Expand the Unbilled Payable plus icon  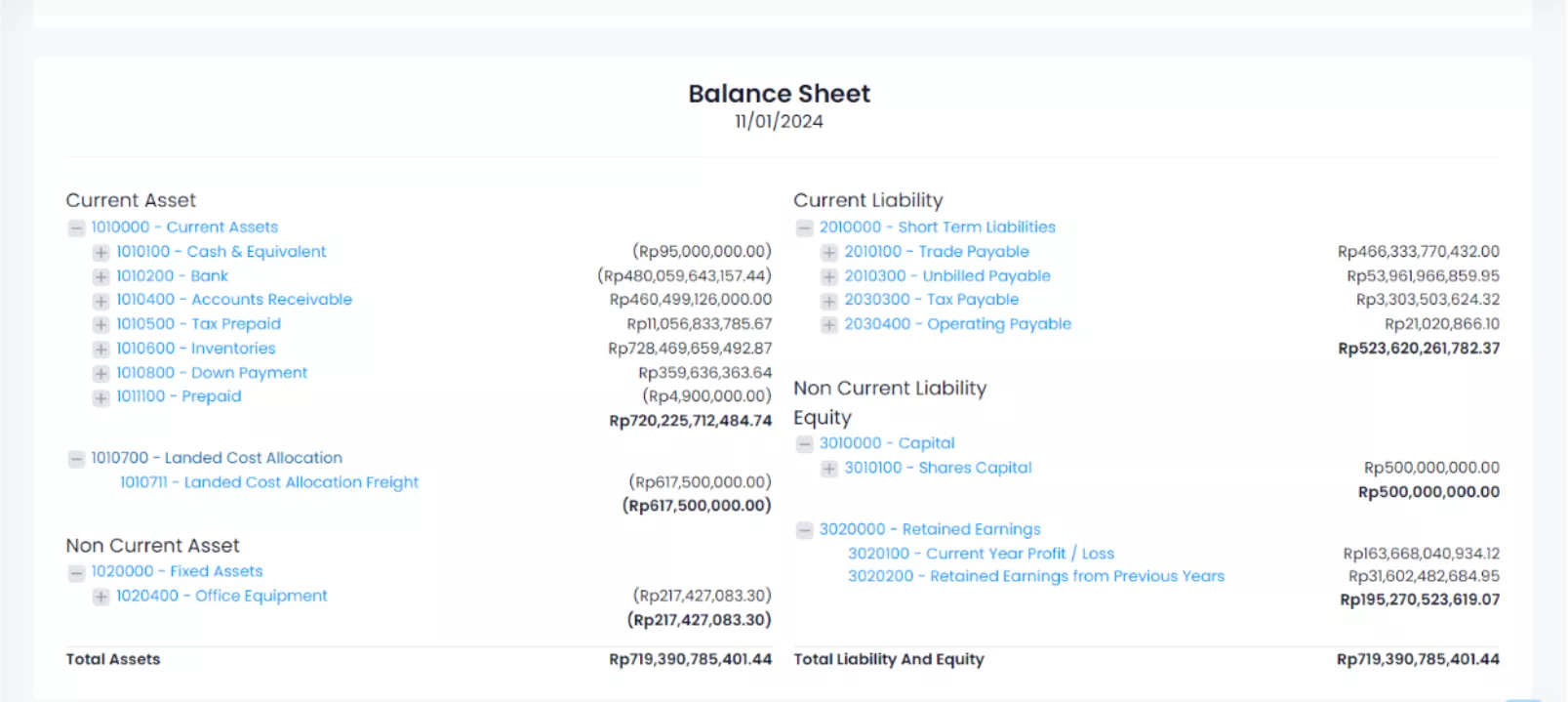(828, 276)
